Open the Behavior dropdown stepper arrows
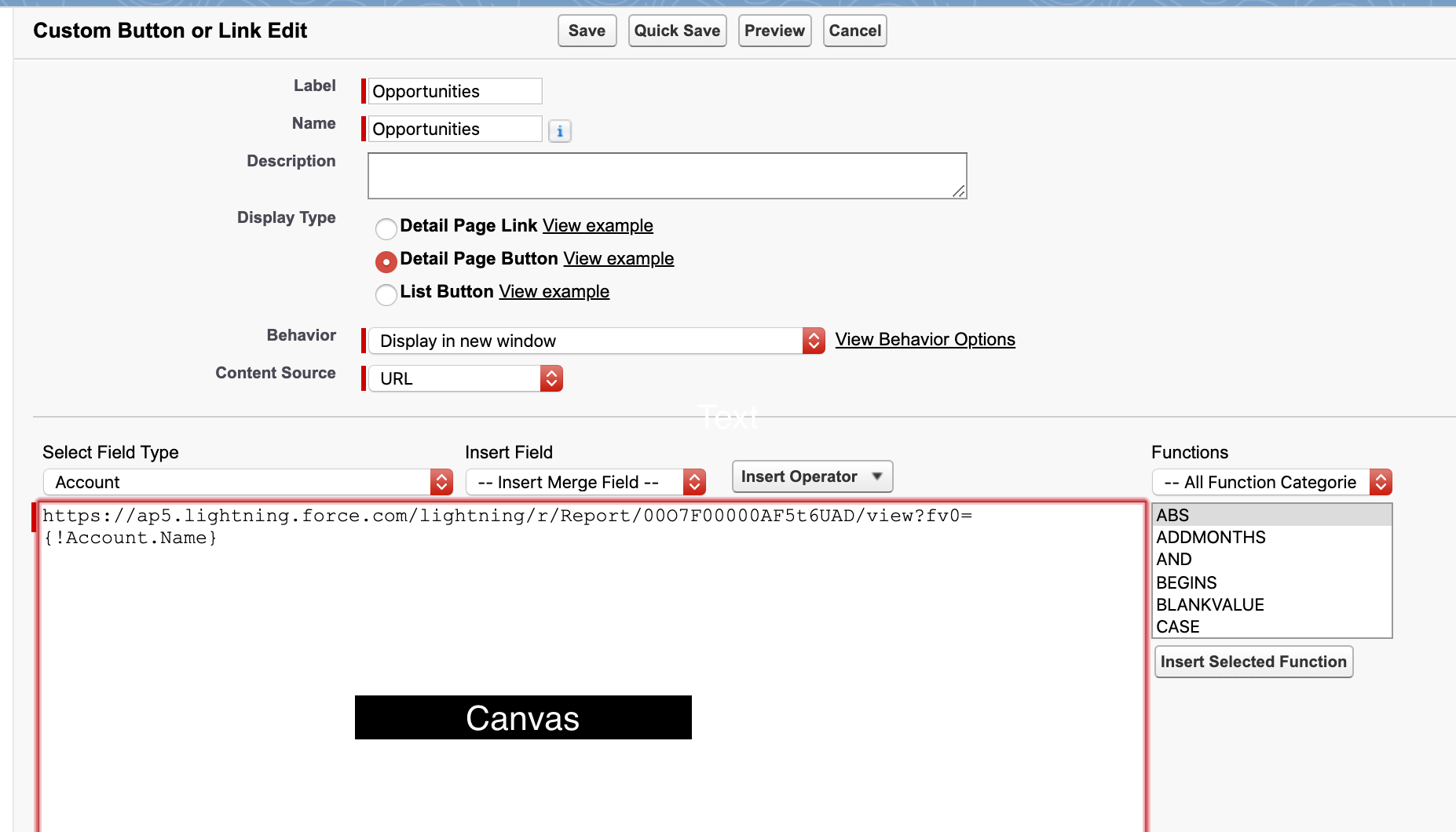1456x832 pixels. tap(814, 341)
